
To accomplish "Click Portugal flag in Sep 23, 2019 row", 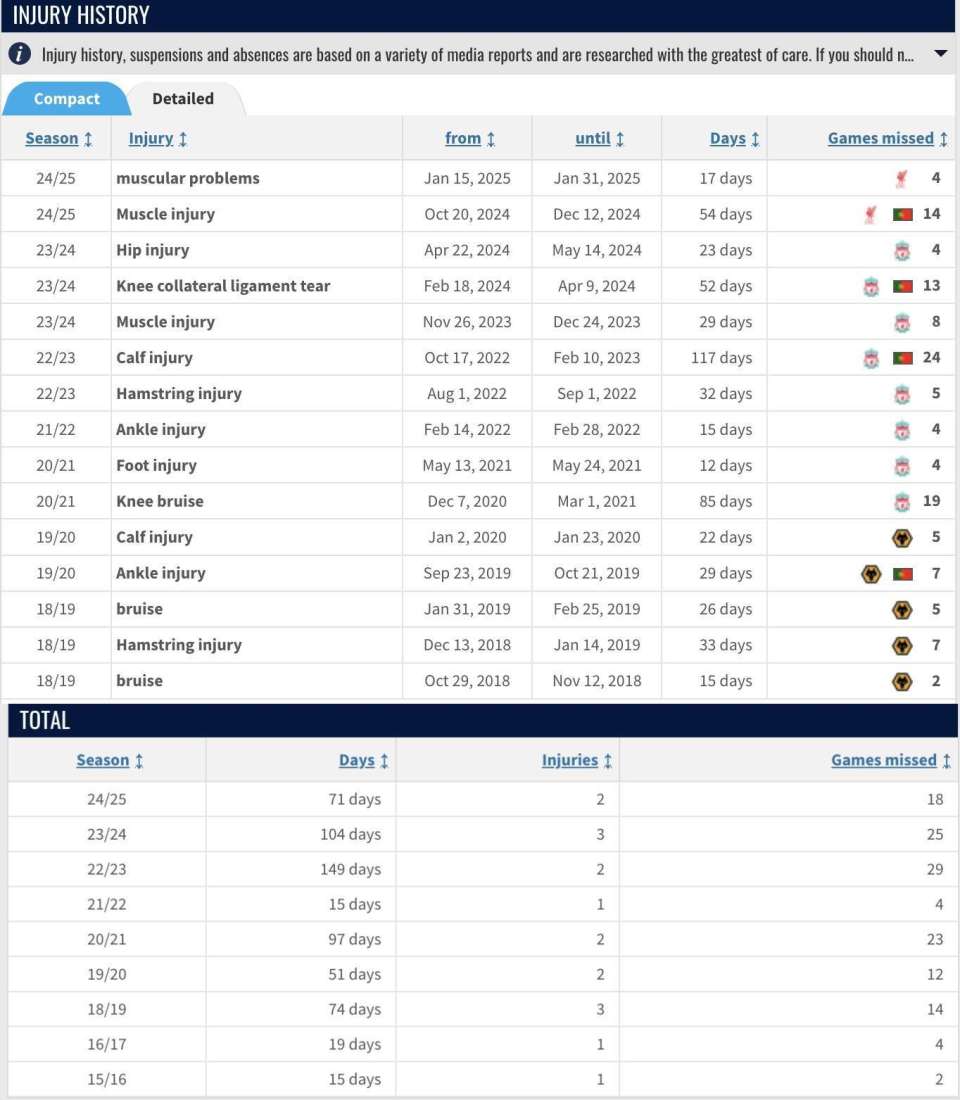I will 902,574.
